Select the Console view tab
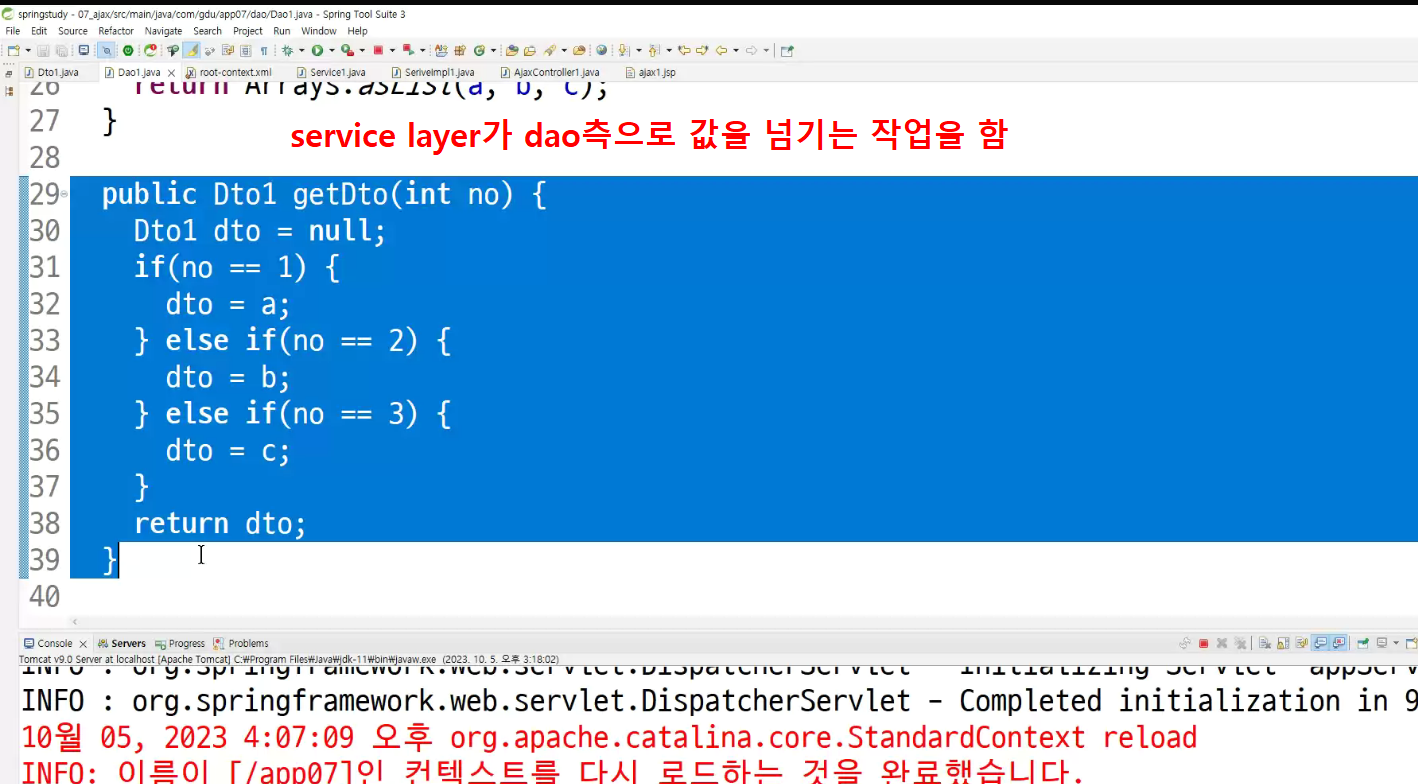This screenshot has width=1418, height=784. pos(54,644)
